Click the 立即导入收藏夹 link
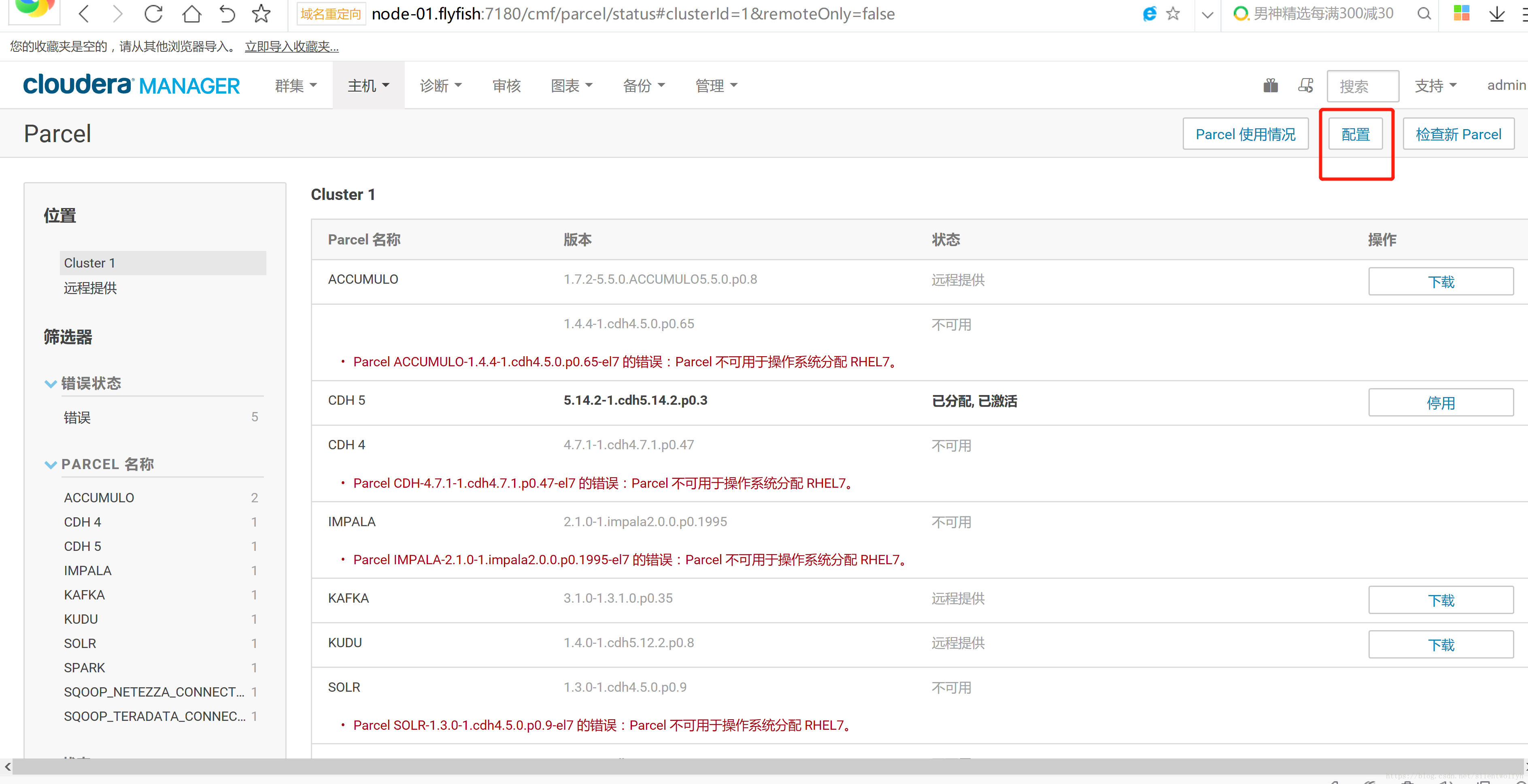This screenshot has width=1528, height=784. [x=292, y=46]
